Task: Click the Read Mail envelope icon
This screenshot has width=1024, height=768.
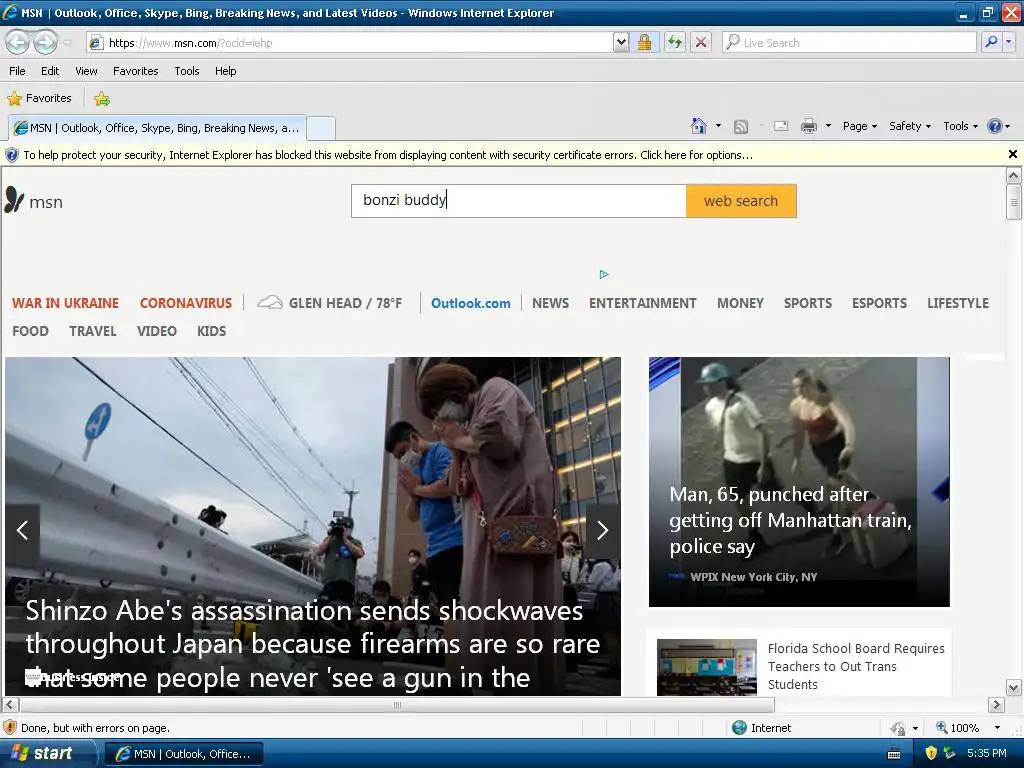Action: tap(781, 127)
